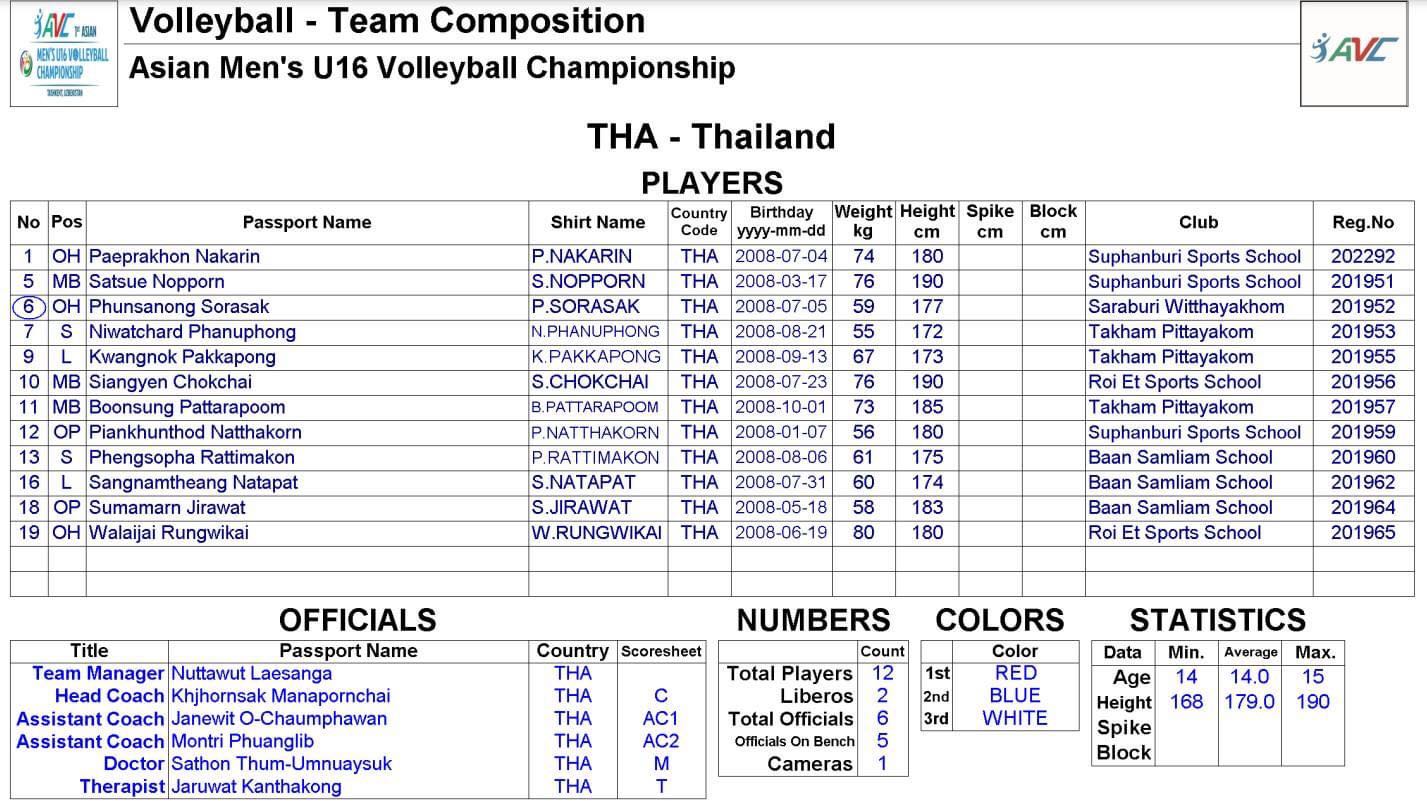Click the RED 1st color entry

(x=1015, y=673)
